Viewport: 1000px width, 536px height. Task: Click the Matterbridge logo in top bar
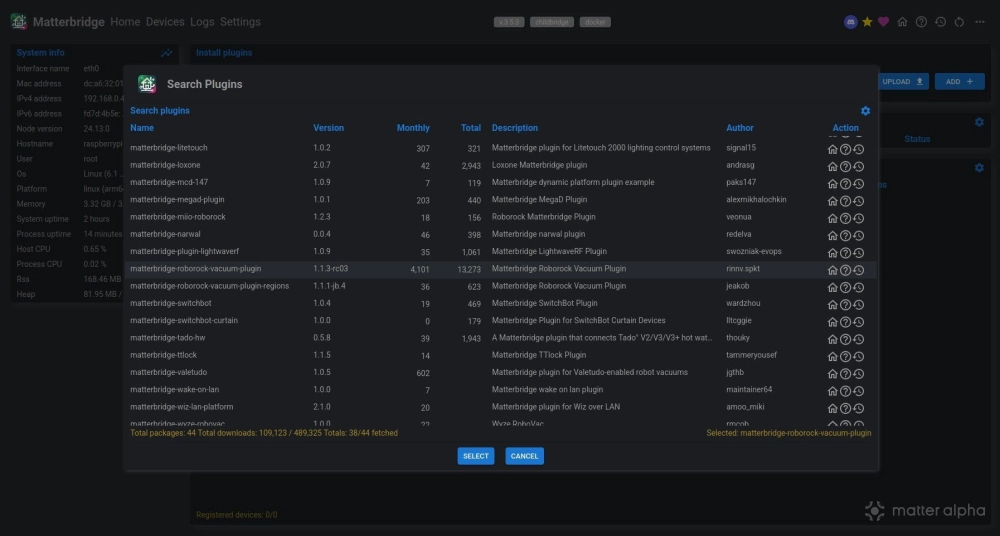[x=18, y=21]
